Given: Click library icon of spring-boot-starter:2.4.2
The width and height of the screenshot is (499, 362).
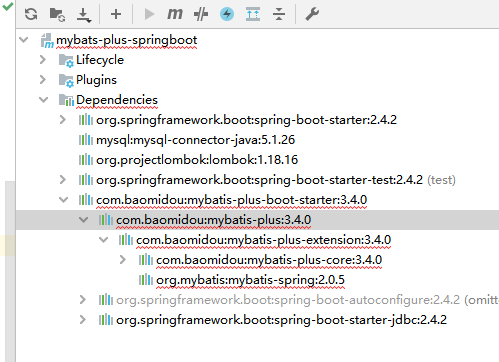Looking at the screenshot, I should pyautogui.click(x=86, y=120).
